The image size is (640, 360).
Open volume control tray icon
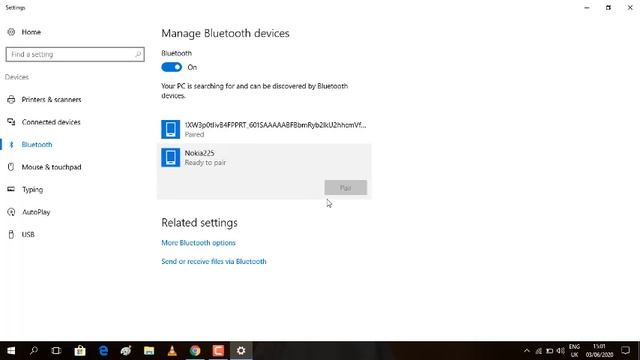coord(560,351)
